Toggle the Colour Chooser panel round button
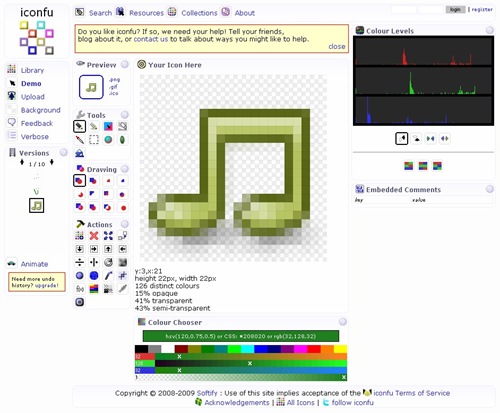 (x=343, y=322)
